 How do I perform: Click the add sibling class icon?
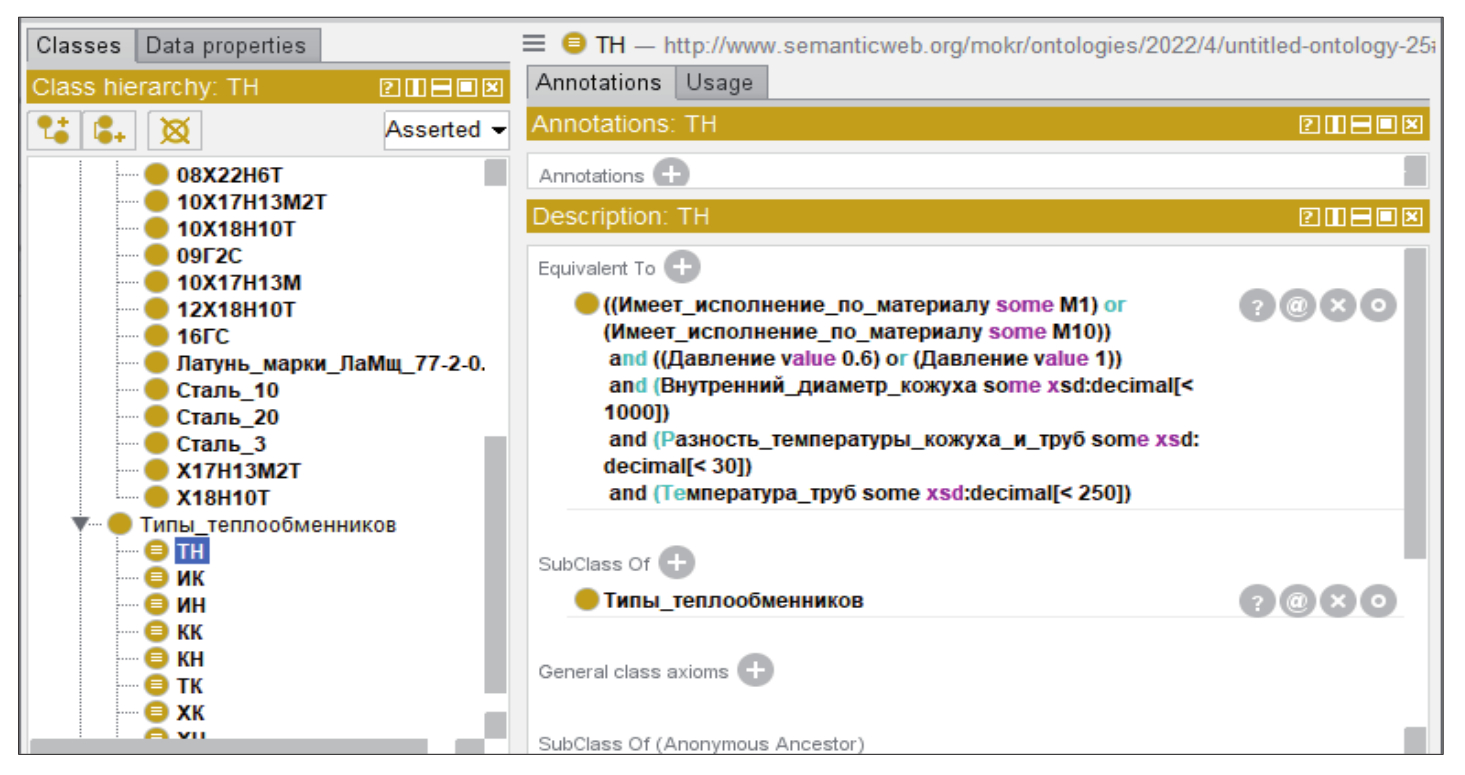[109, 130]
